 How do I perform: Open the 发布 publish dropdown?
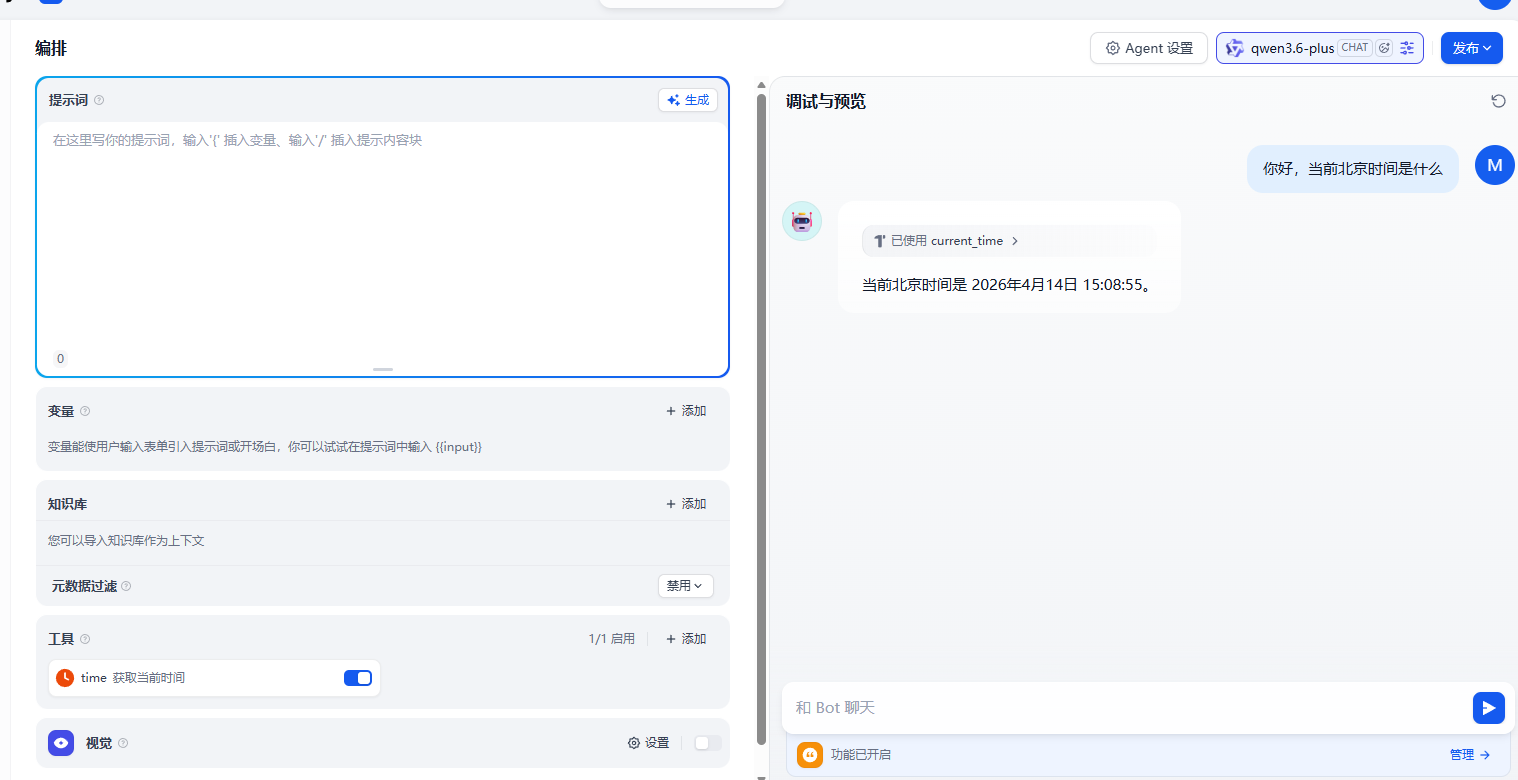(1471, 48)
